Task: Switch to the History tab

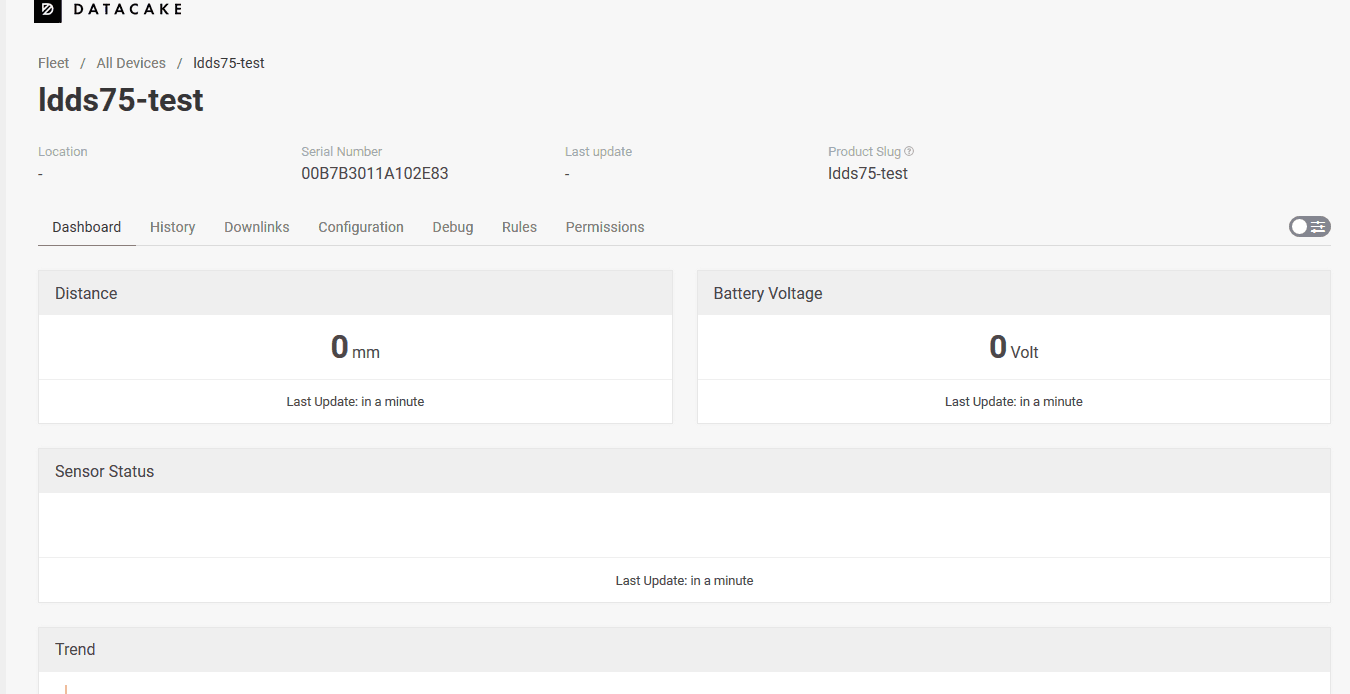Action: tap(173, 227)
